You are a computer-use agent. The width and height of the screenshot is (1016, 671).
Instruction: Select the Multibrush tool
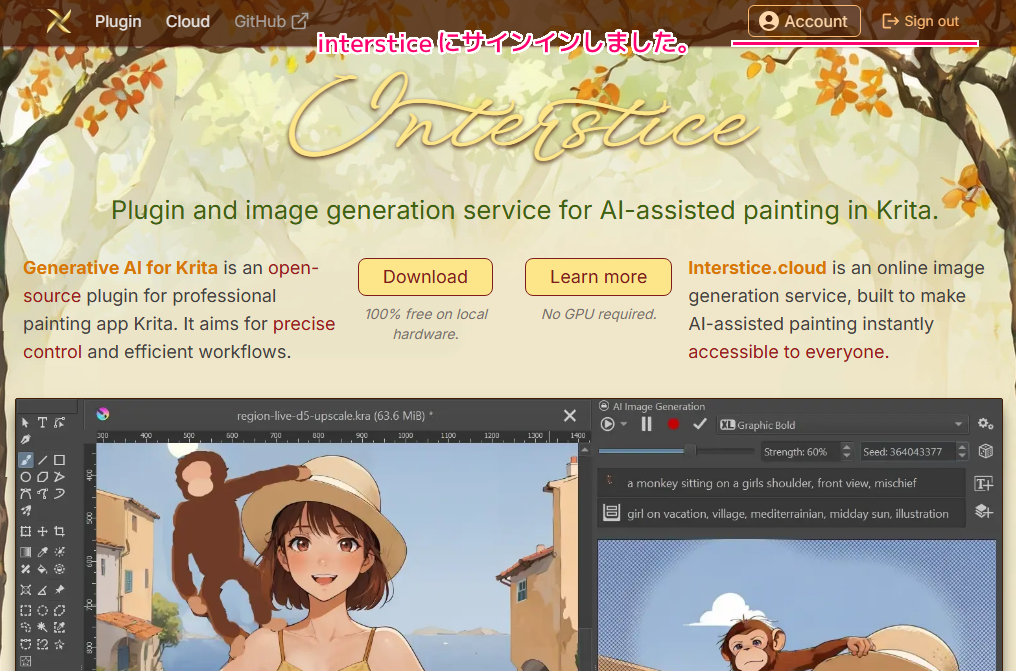click(25, 510)
